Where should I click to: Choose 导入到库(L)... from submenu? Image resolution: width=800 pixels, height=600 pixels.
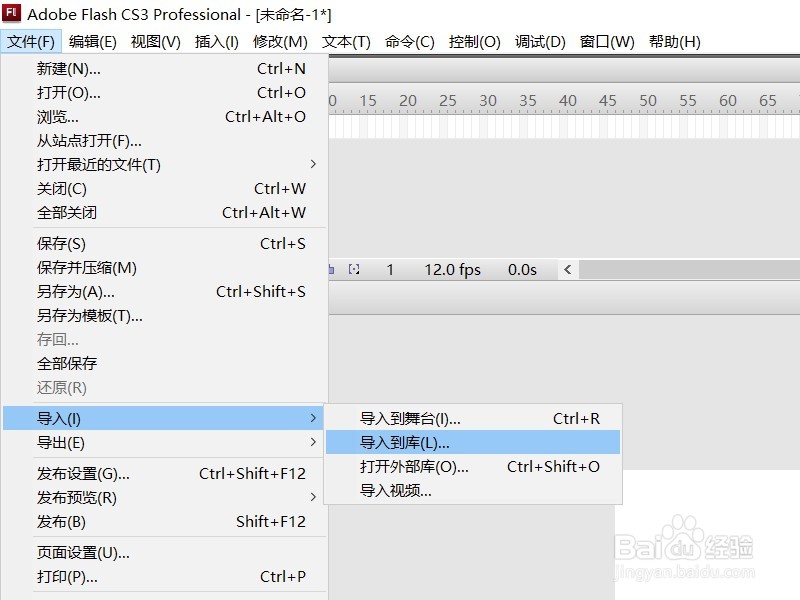[x=473, y=442]
